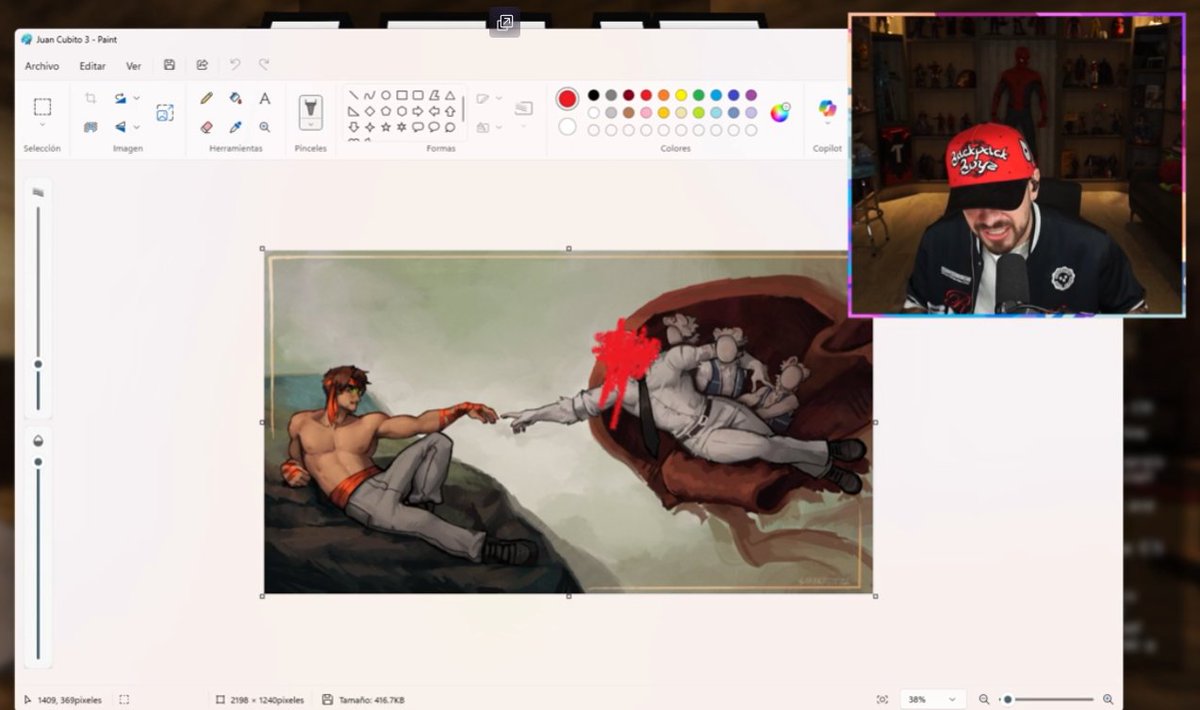This screenshot has height=710, width=1200.
Task: Click the Flip image icon
Action: tap(121, 127)
